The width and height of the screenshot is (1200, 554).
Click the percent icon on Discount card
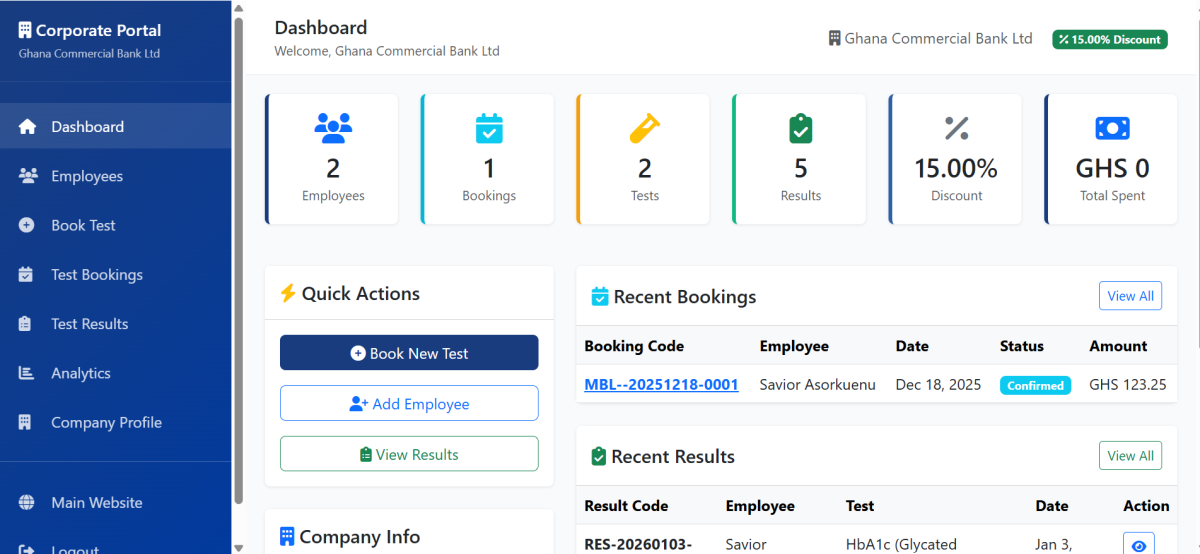[957, 128]
